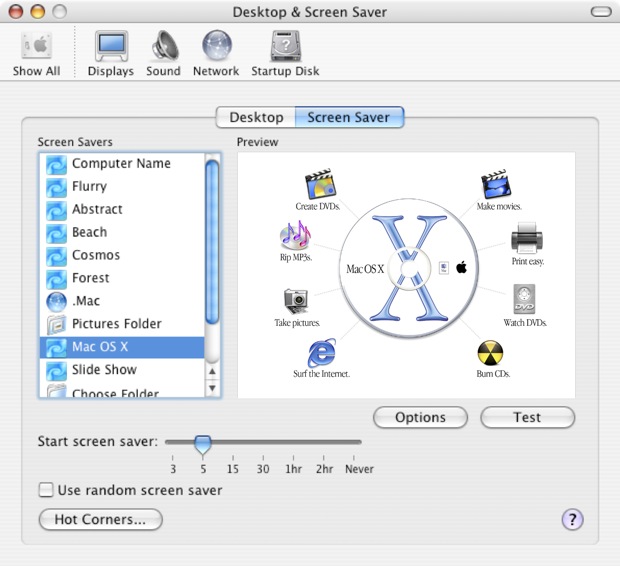Screen dimensions: 620x566
Task: Click the .Mac globe icon
Action: tap(56, 302)
